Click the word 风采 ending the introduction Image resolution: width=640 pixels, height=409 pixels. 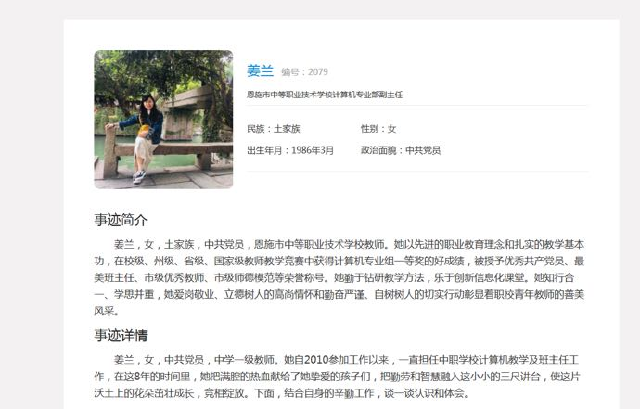click(104, 311)
